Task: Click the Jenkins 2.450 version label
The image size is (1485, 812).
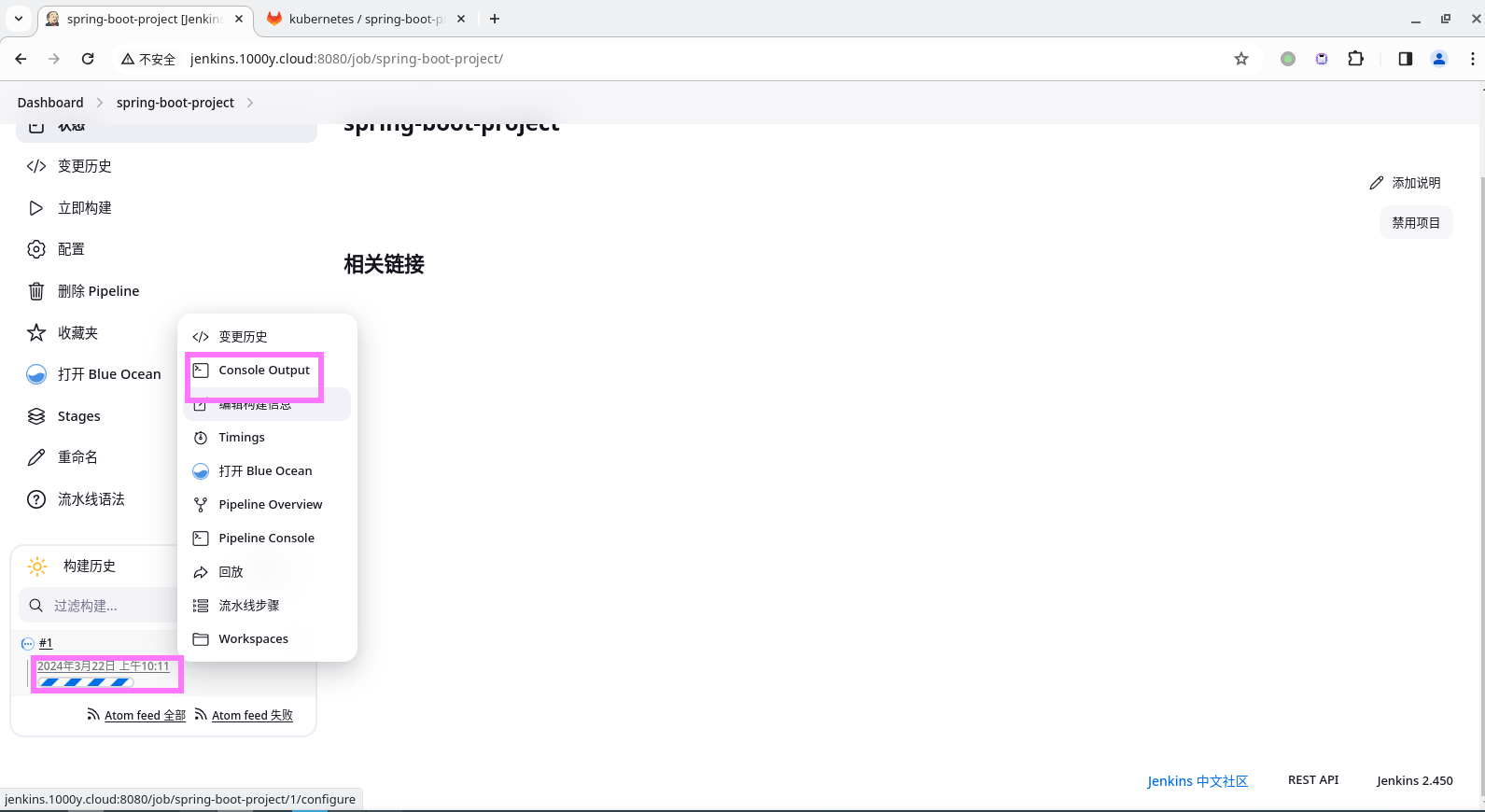Action: 1415,781
